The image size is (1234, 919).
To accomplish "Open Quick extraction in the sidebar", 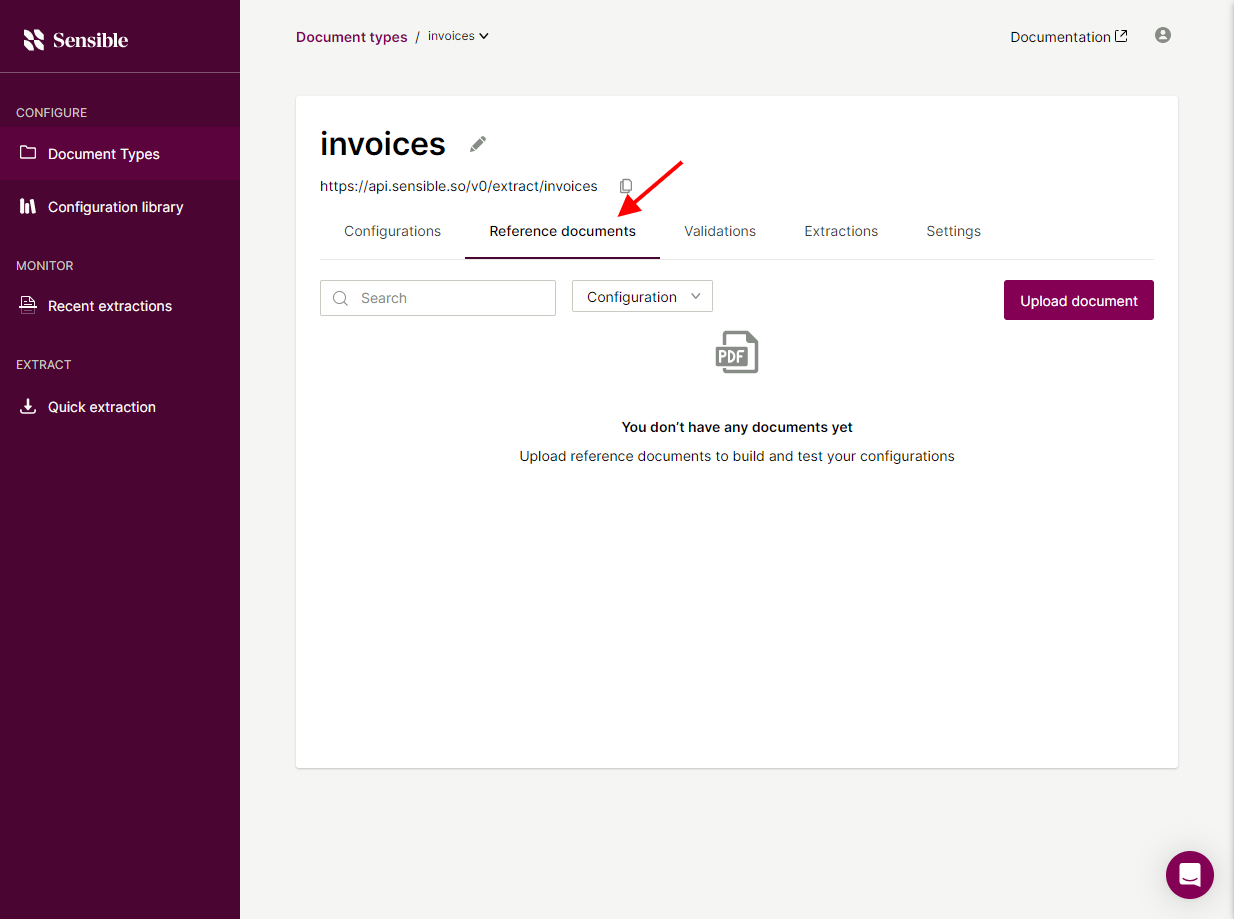I will point(120,407).
